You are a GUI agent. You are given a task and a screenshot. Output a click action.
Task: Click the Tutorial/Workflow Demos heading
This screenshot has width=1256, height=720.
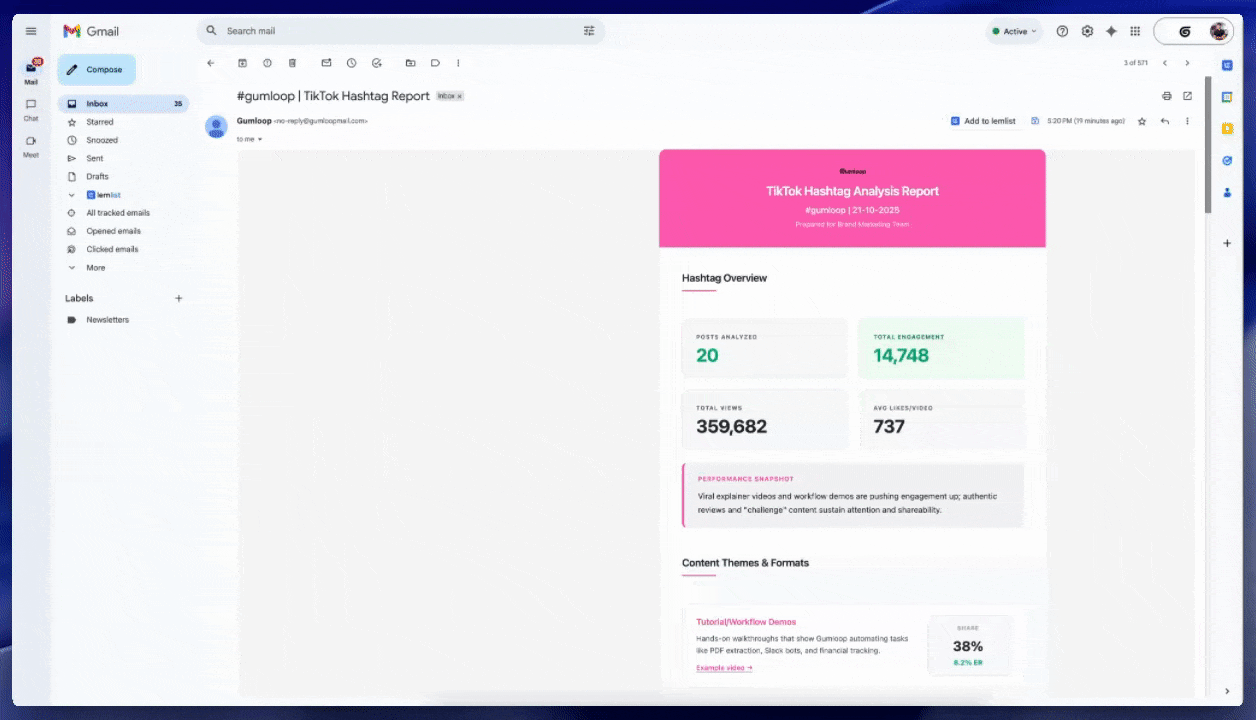click(746, 622)
